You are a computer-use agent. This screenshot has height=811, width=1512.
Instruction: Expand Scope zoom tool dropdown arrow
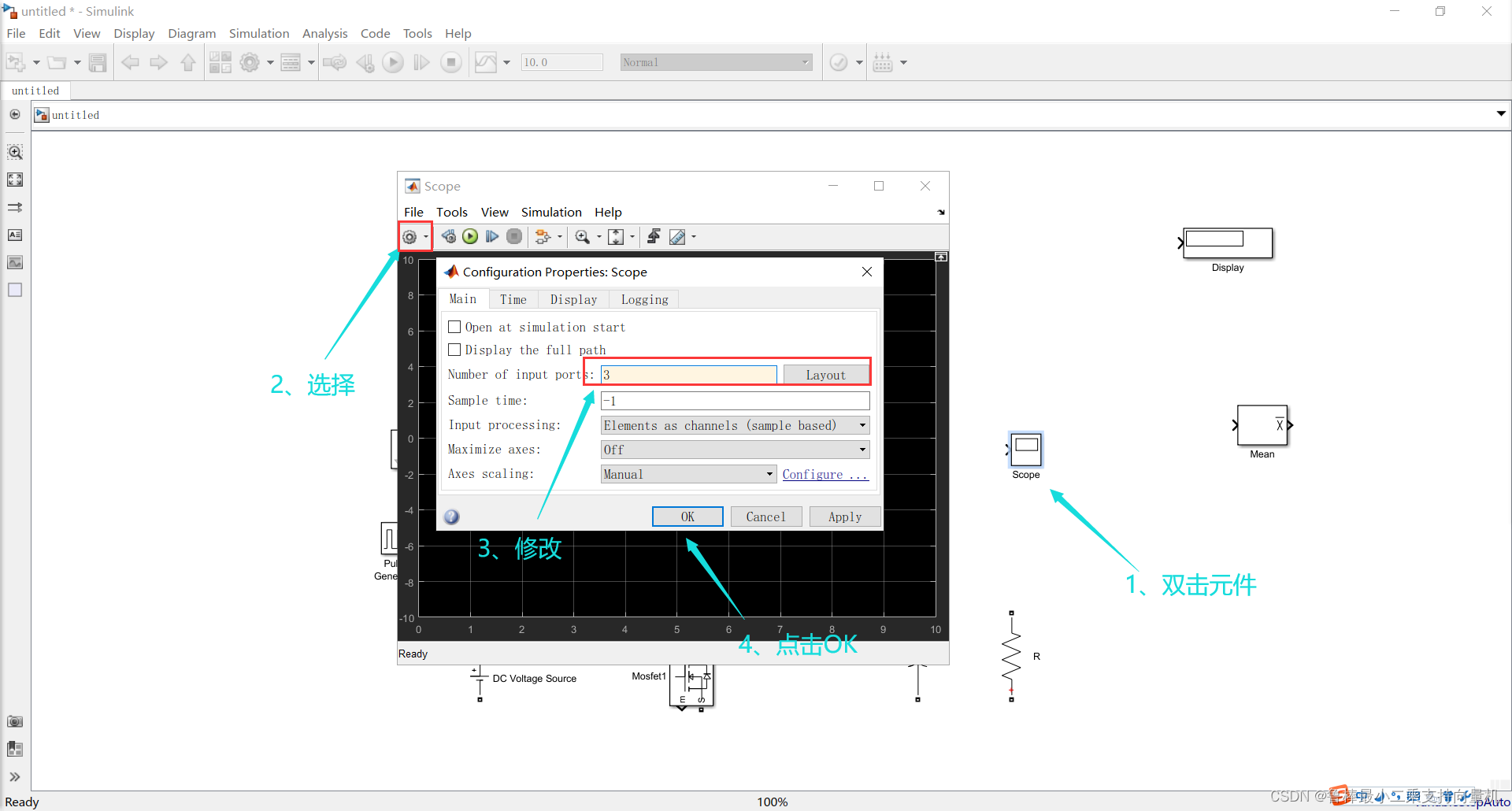pyautogui.click(x=599, y=237)
